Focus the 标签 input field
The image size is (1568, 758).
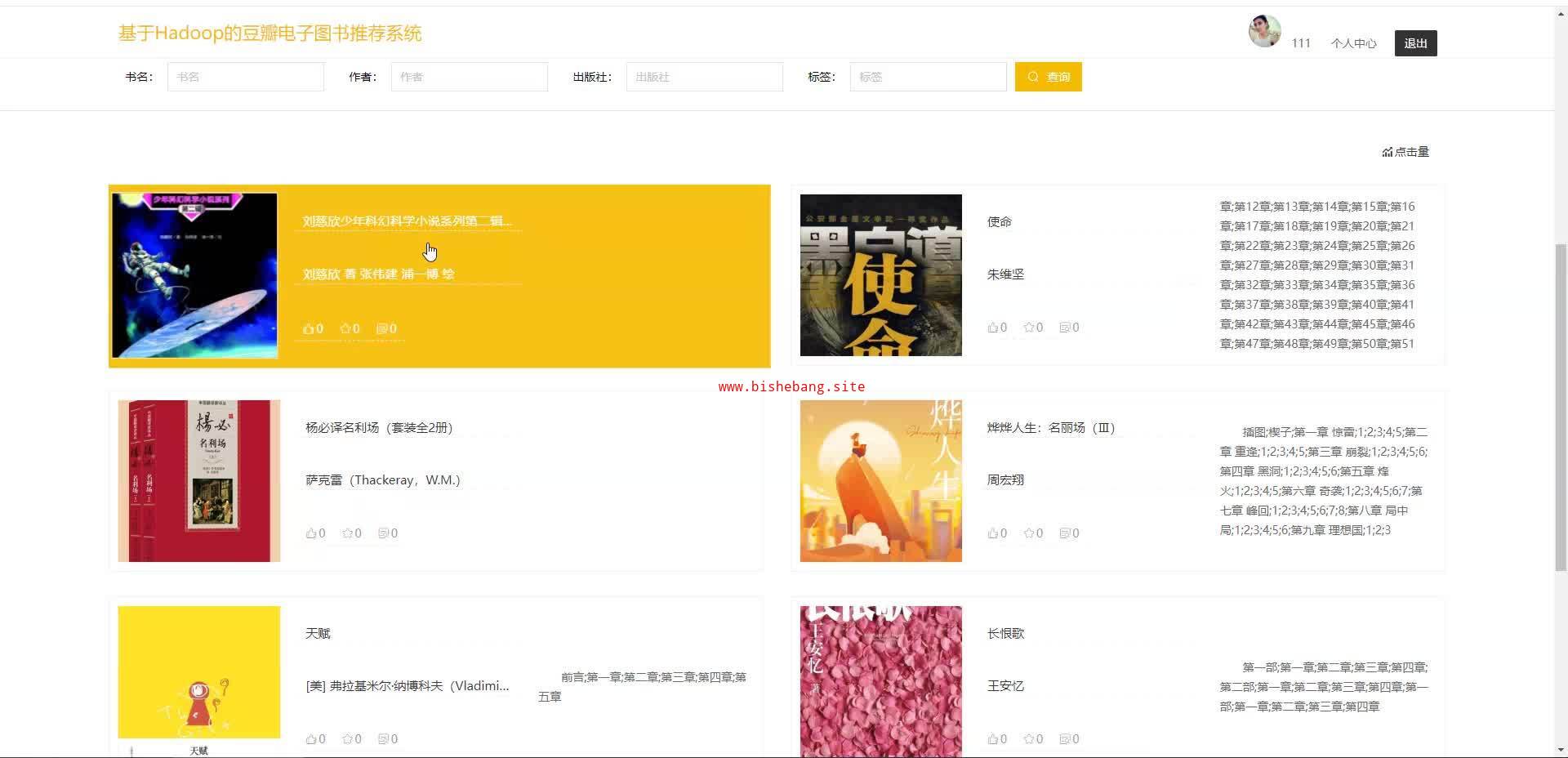point(929,77)
